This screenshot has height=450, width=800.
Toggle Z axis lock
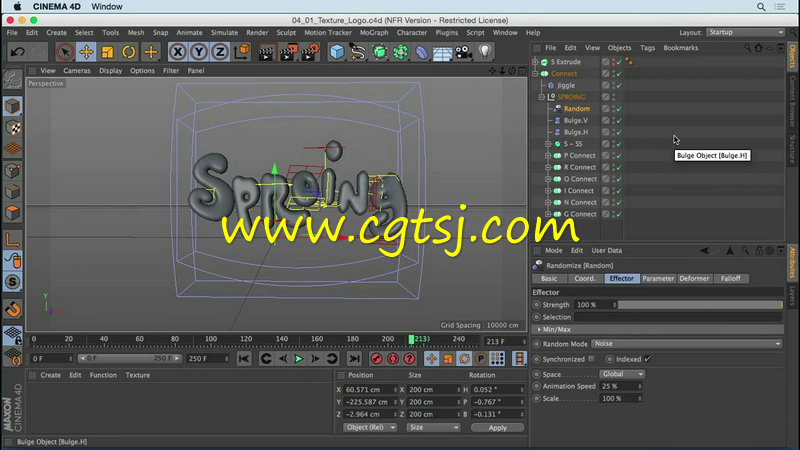pos(220,52)
